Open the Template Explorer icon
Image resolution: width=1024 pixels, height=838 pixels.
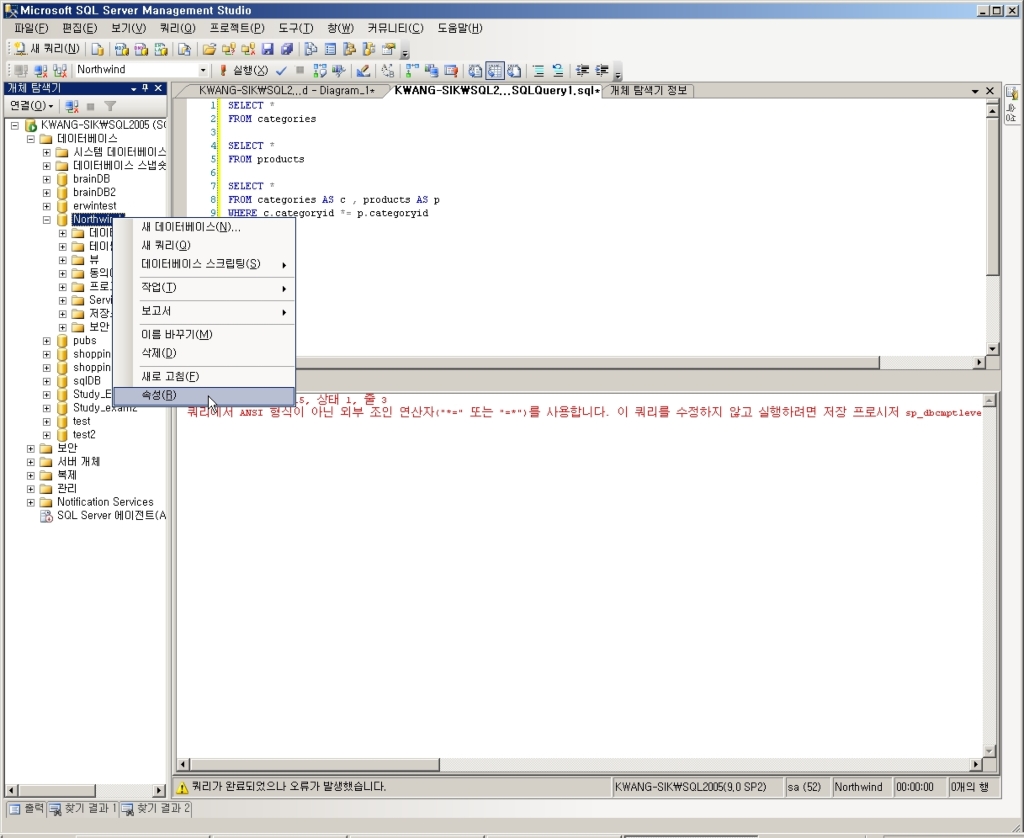tap(369, 49)
